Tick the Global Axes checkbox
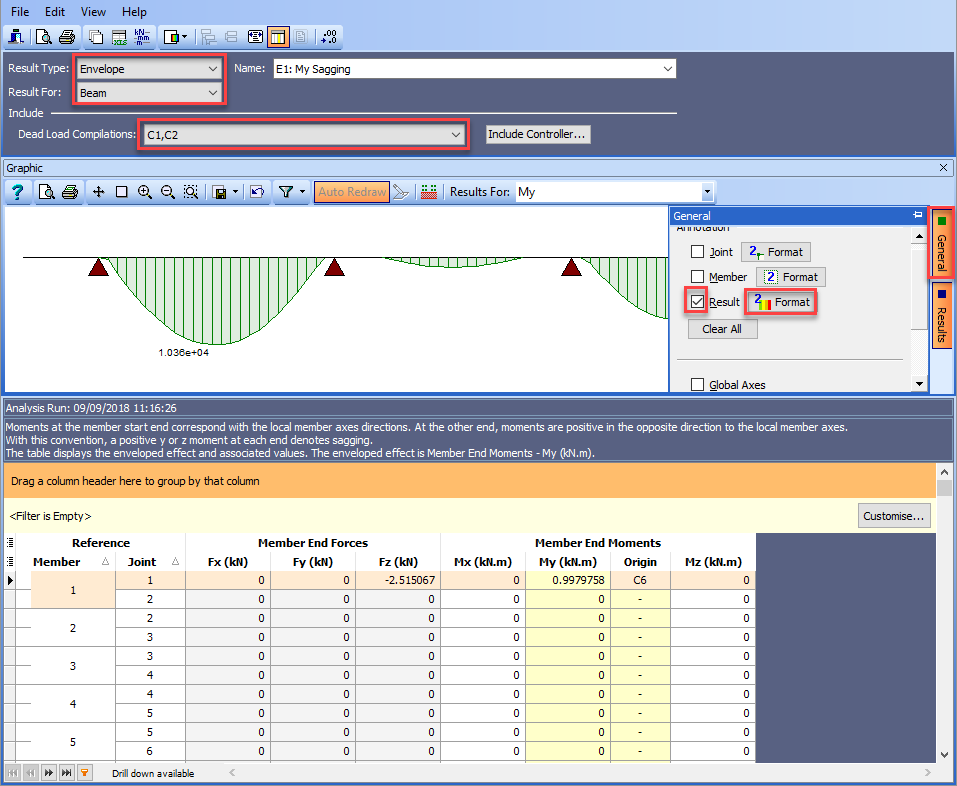Viewport: 957px width, 786px height. pyautogui.click(x=698, y=384)
